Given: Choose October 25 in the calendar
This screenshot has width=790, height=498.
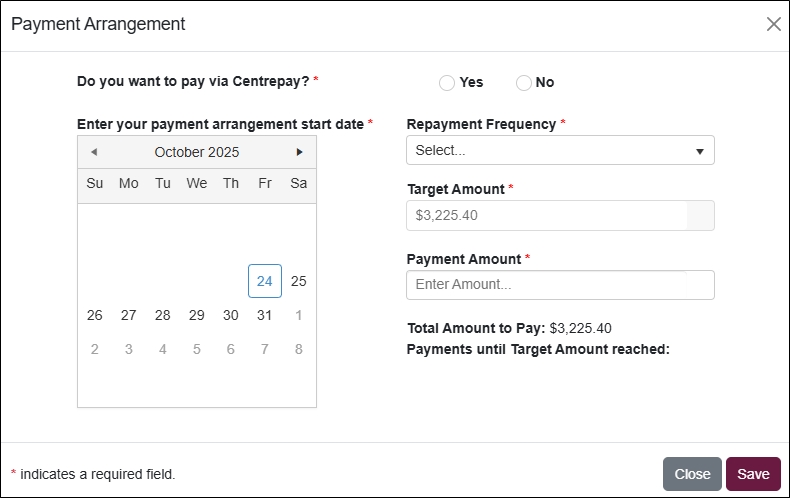Looking at the screenshot, I should [298, 281].
